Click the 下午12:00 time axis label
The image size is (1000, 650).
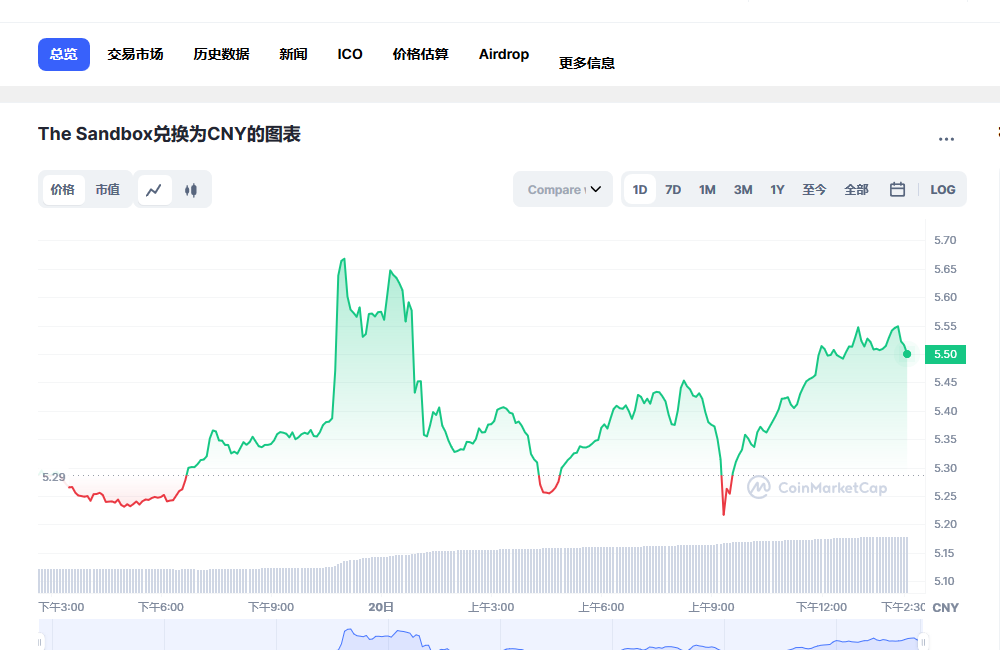pyautogui.click(x=821, y=607)
